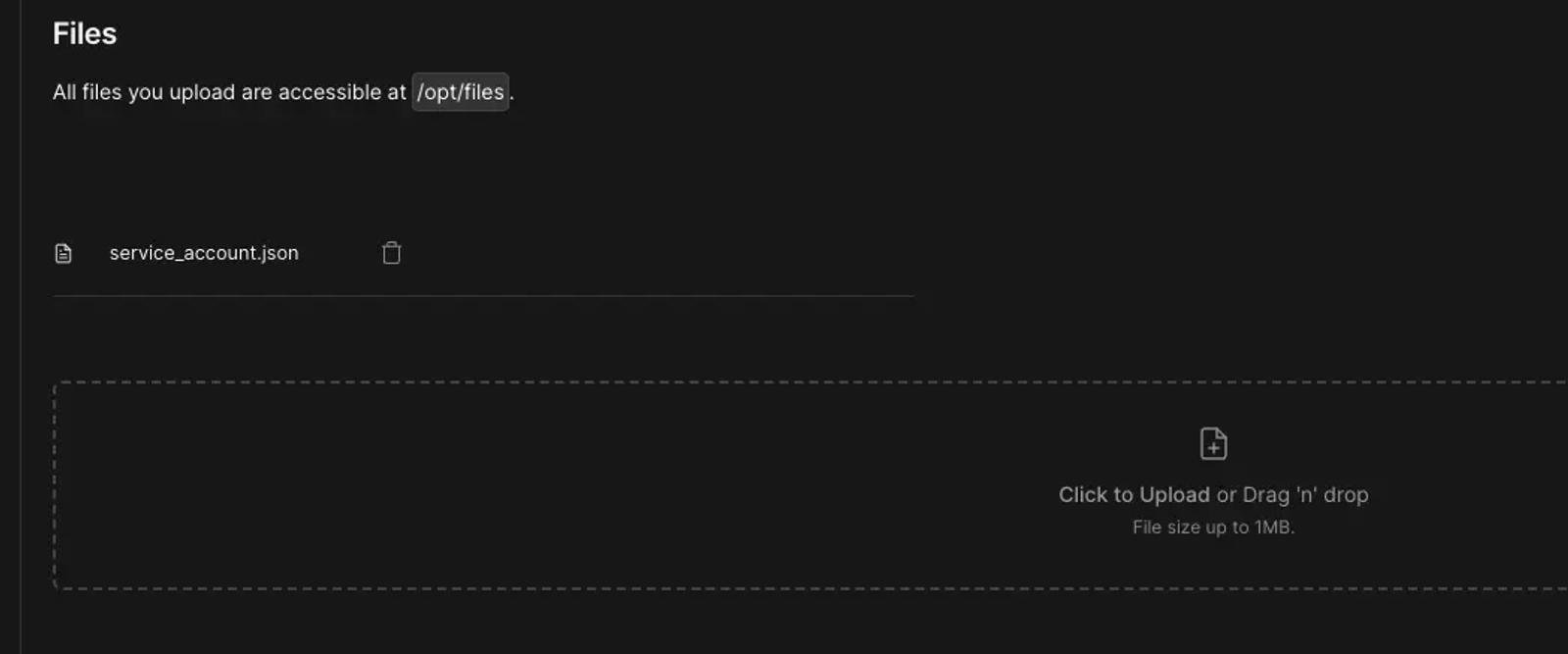Viewport: 1568px width, 654px height.
Task: Click the document icon beside service_account.json
Action: pyautogui.click(x=64, y=254)
